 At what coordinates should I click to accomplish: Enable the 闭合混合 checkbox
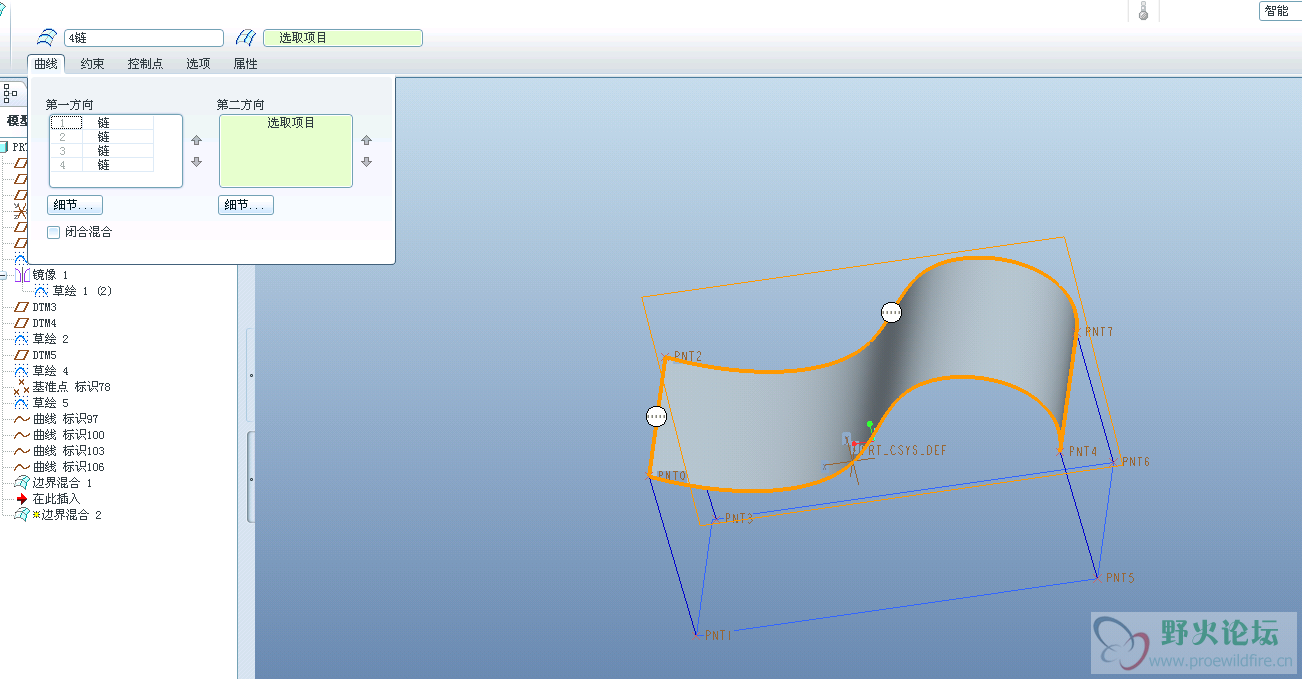point(54,232)
